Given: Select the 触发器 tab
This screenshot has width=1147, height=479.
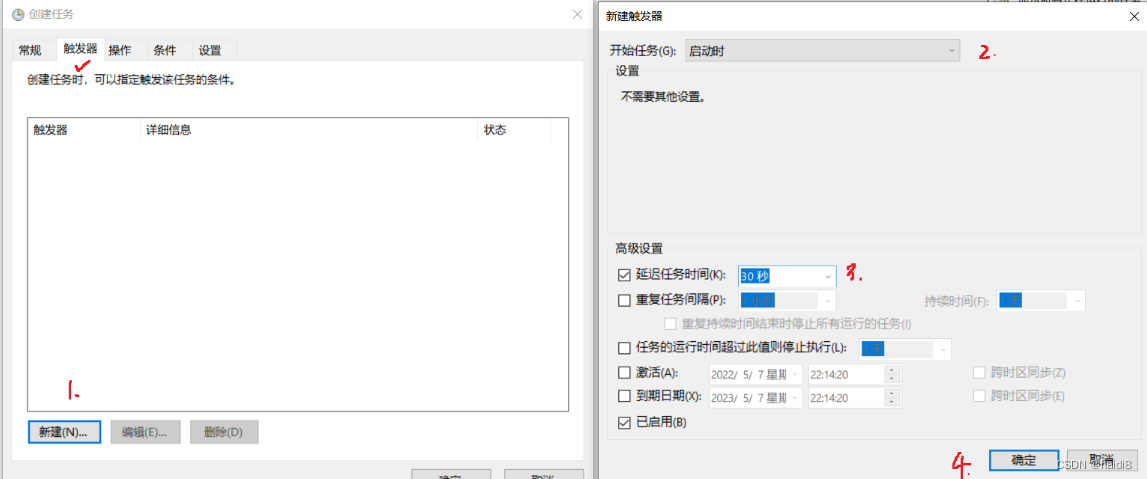Looking at the screenshot, I should click(x=80, y=49).
